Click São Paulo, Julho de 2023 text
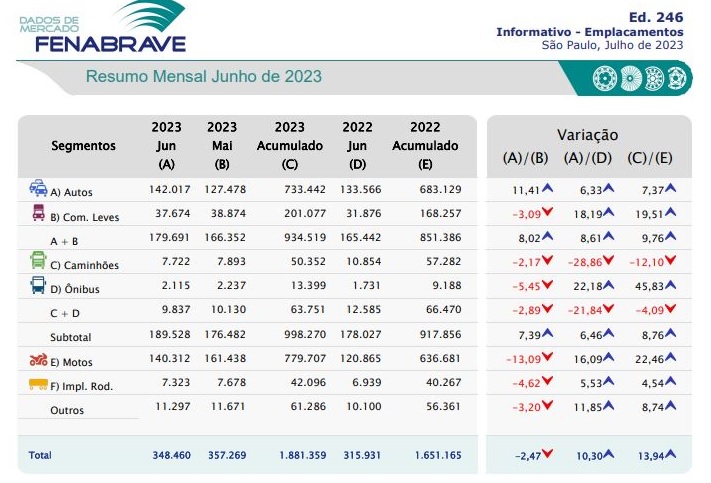The width and height of the screenshot is (711, 483). (613, 45)
